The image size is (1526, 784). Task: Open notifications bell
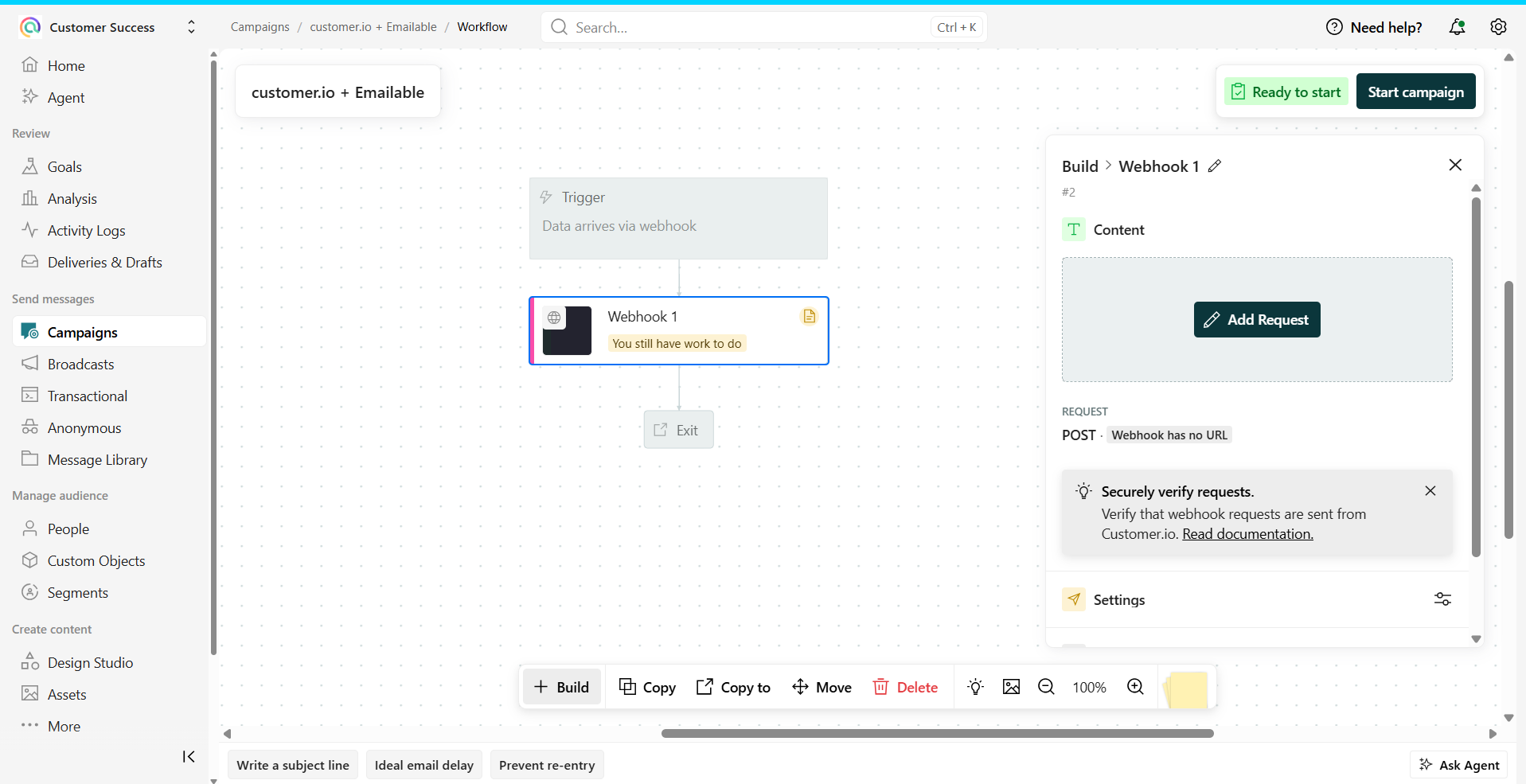click(x=1457, y=27)
